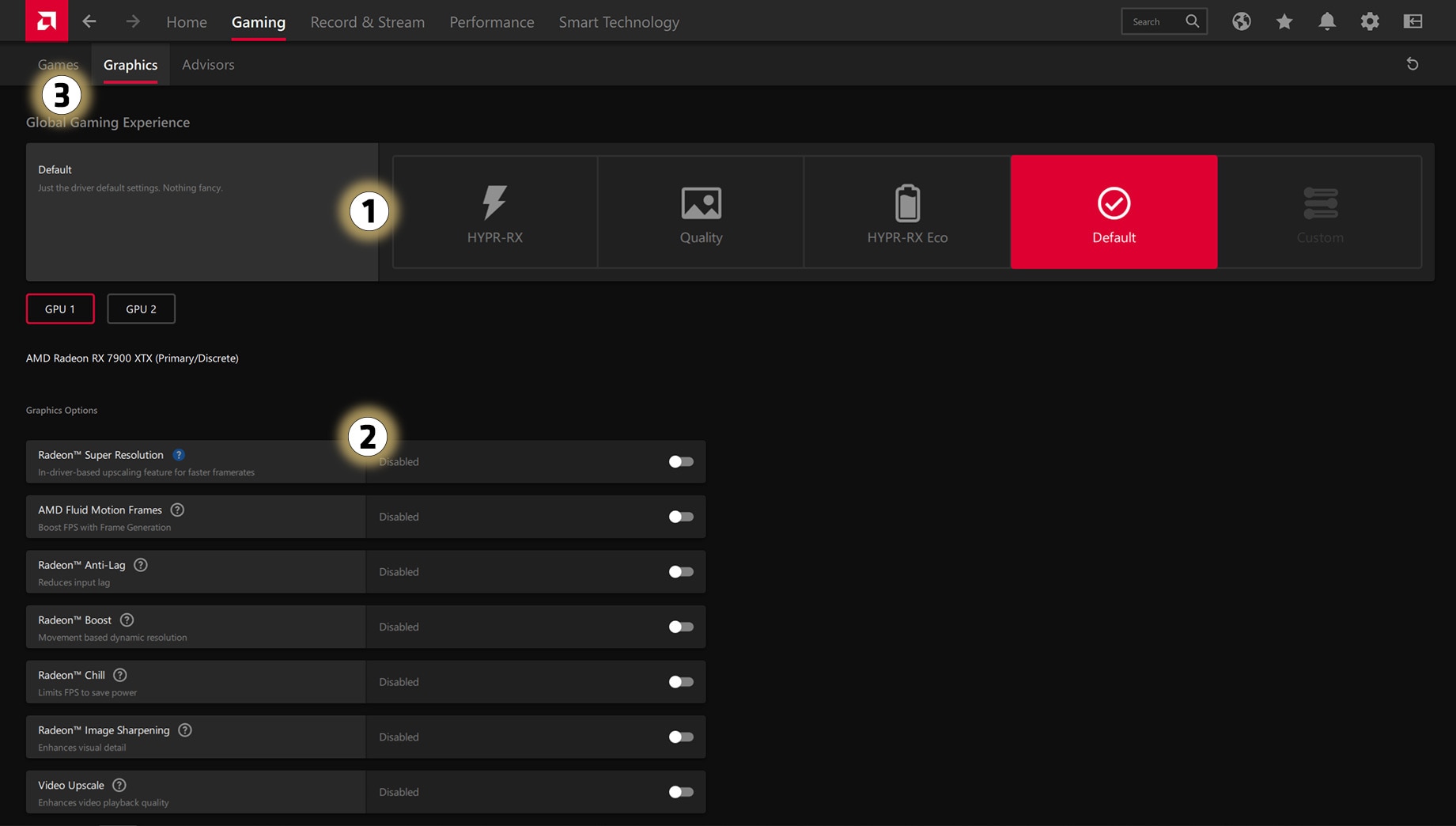The image size is (1456, 826).
Task: Select the Quality profile
Action: point(701,212)
